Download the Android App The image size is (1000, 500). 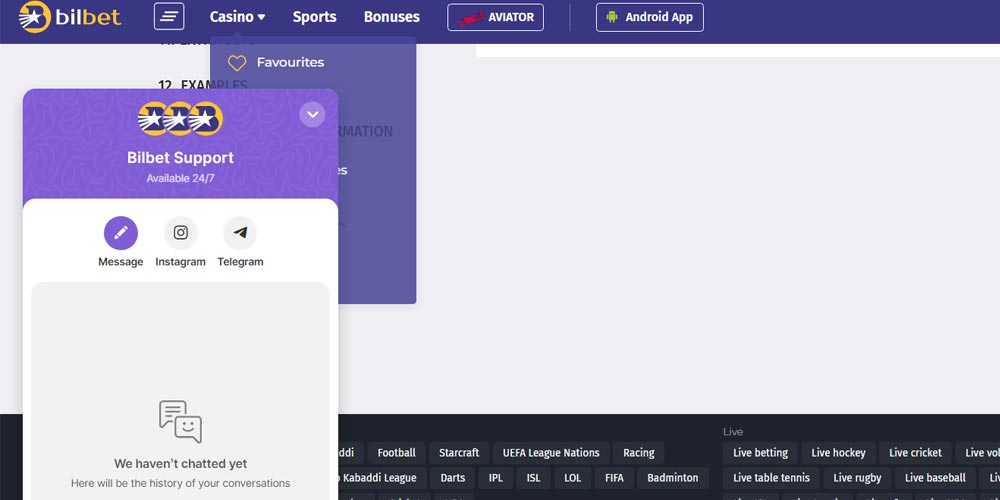coord(650,17)
